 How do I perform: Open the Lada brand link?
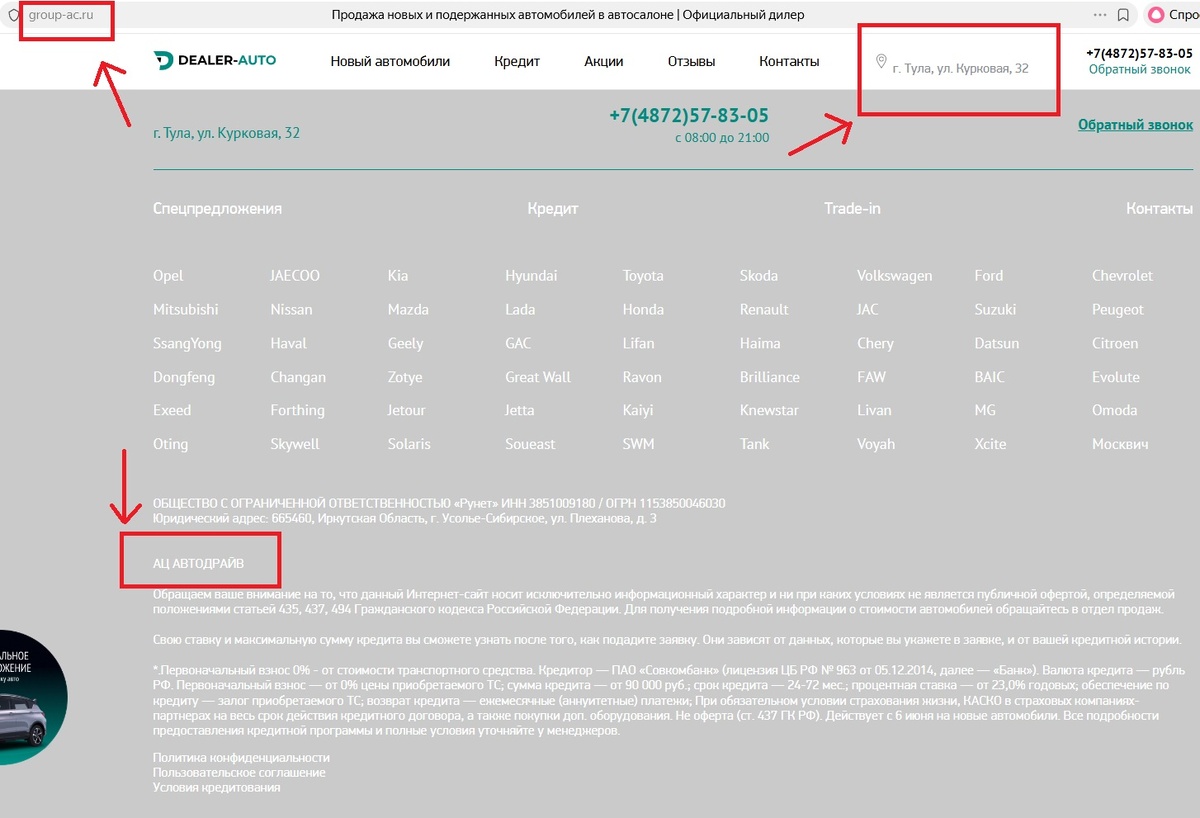[x=520, y=310]
